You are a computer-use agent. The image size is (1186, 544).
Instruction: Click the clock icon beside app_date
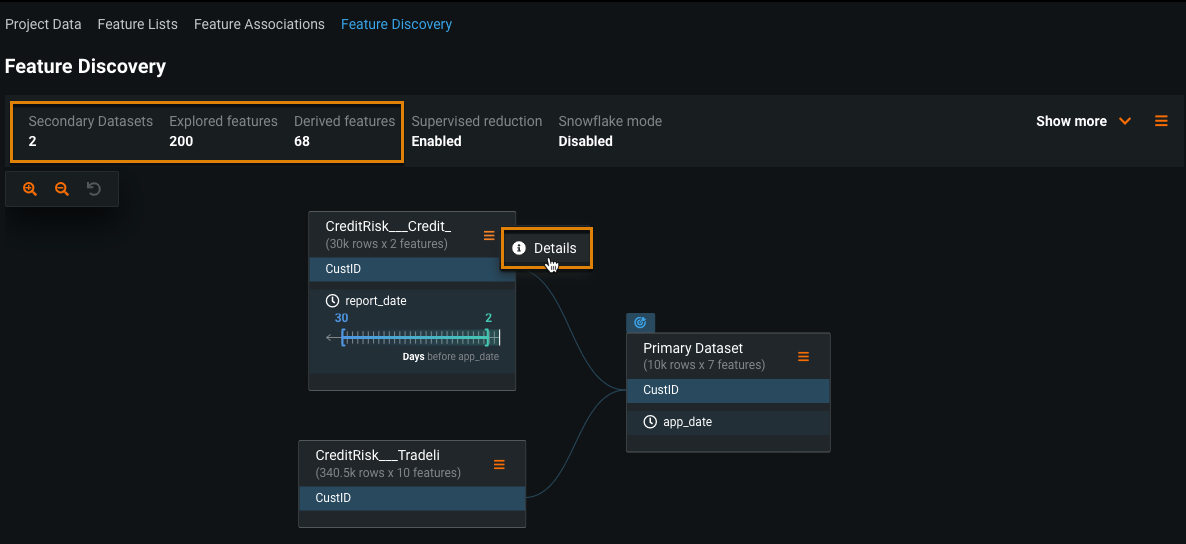651,422
